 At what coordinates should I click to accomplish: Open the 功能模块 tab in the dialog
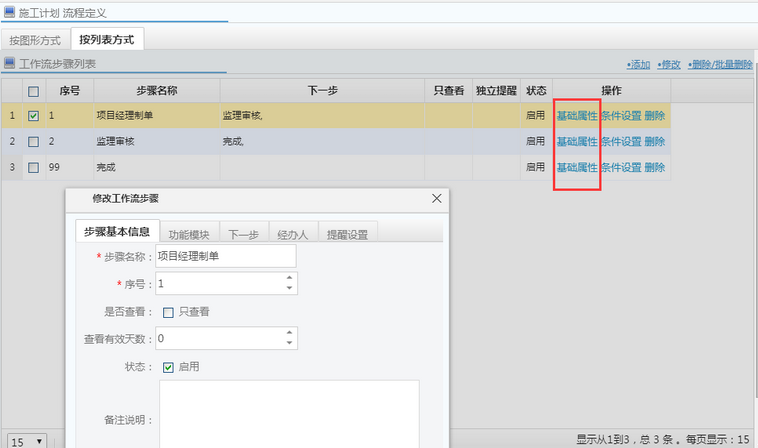pos(188,235)
